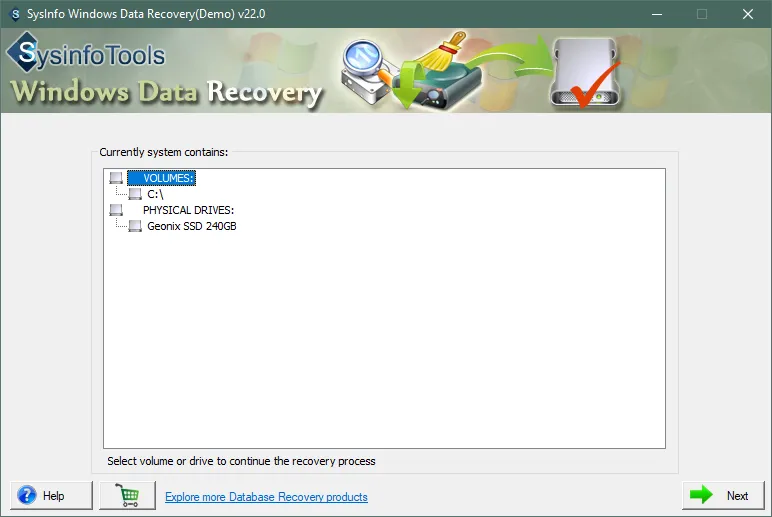Check the Geonix SSD 240GB checkbox

135,226
